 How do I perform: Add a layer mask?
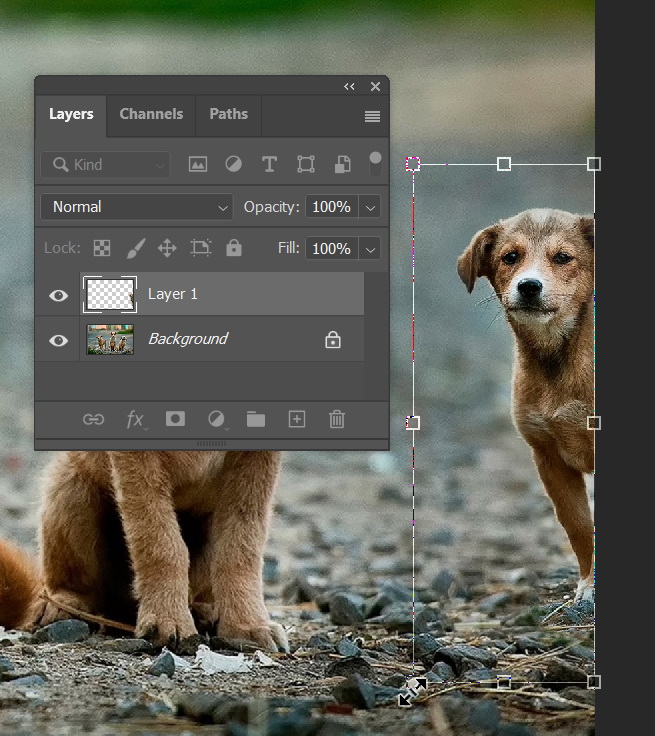click(175, 419)
